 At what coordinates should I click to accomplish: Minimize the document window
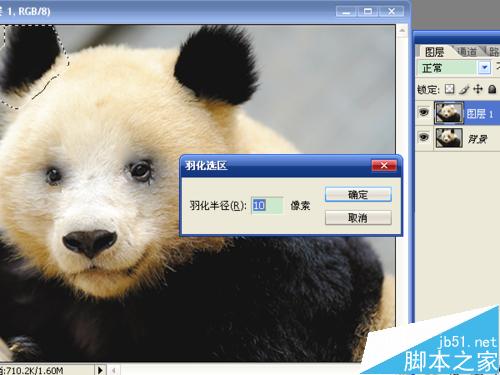pyautogui.click(x=346, y=12)
